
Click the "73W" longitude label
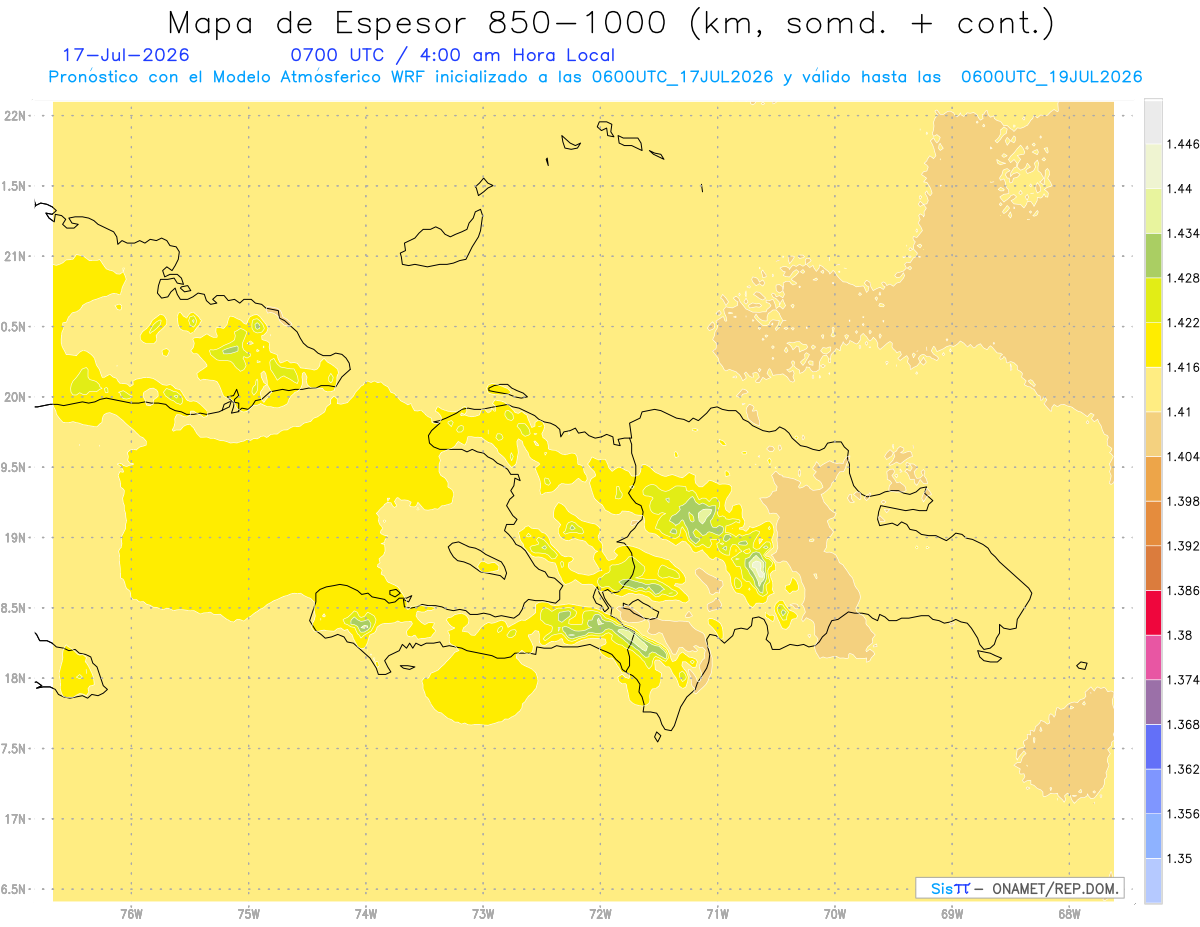[483, 914]
